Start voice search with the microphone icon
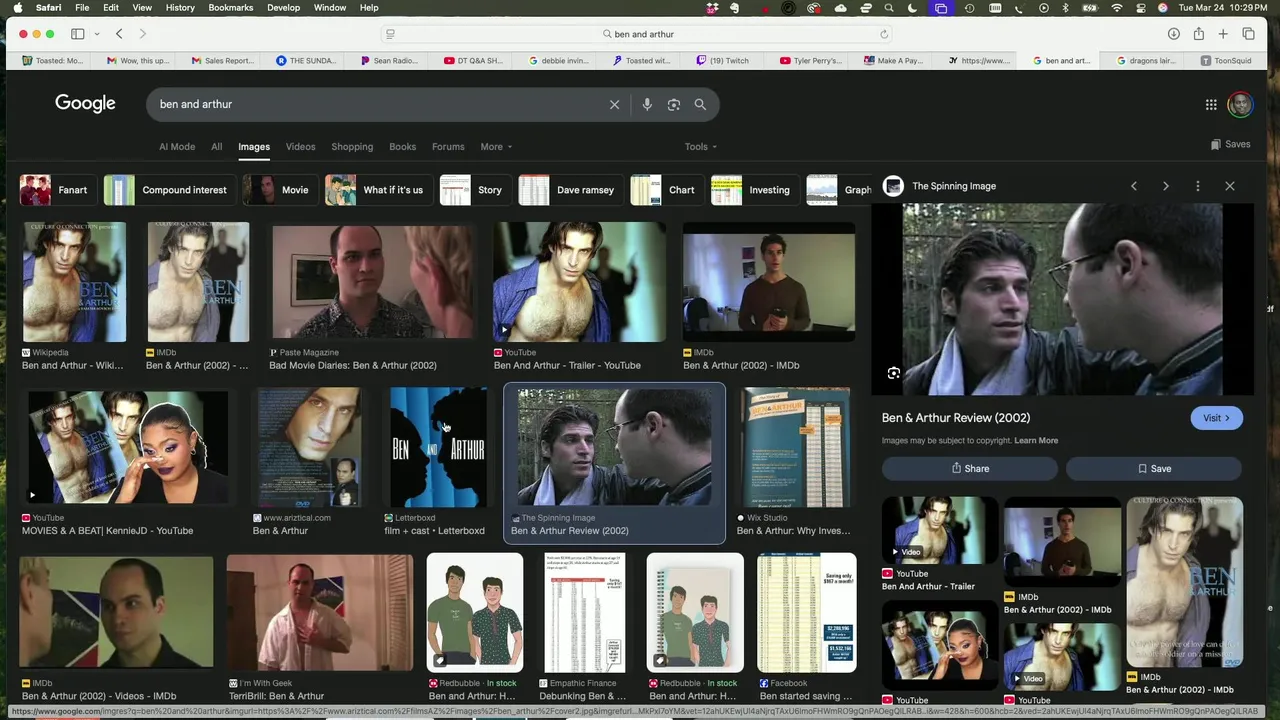 click(647, 104)
